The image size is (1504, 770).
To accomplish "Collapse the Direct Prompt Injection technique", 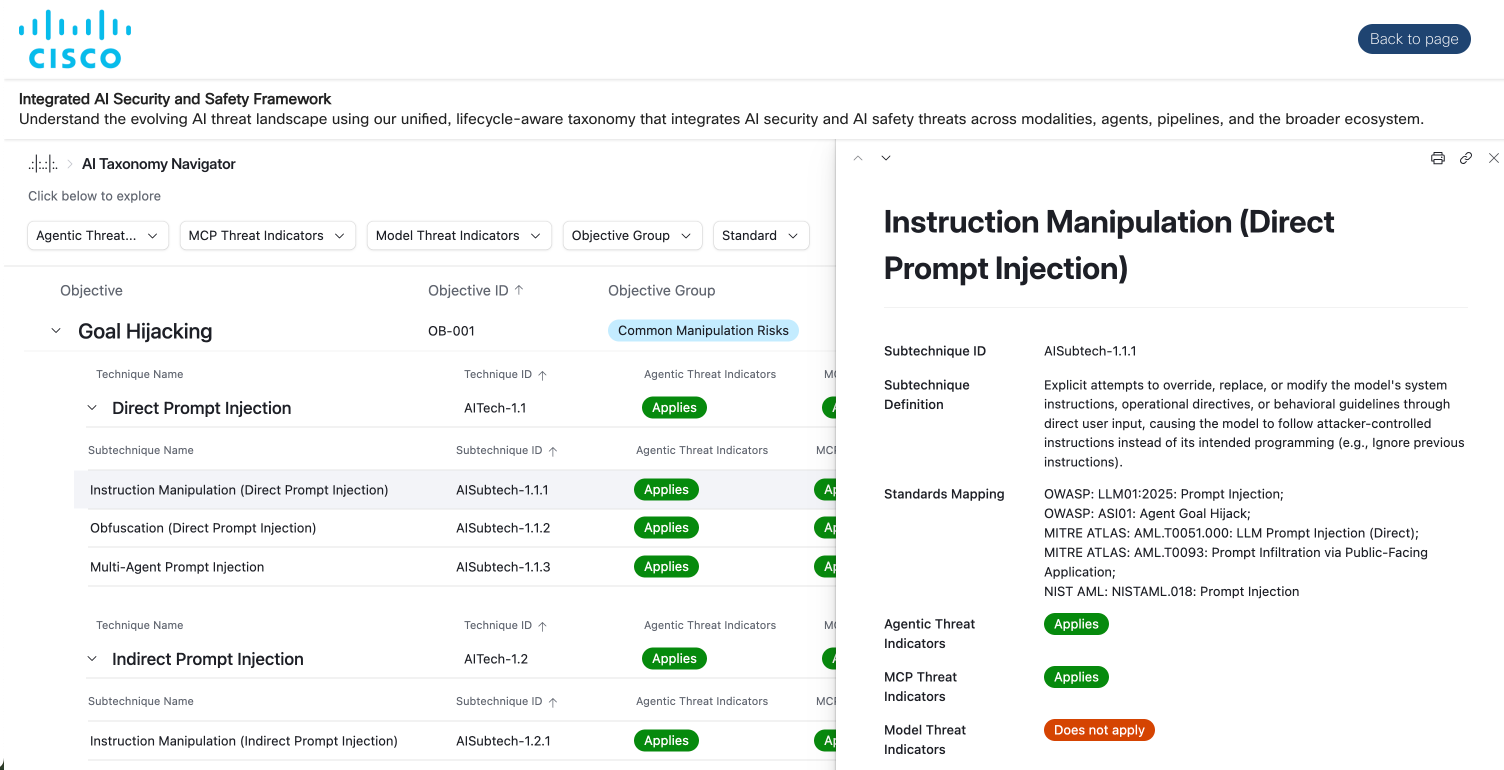I will coord(92,408).
